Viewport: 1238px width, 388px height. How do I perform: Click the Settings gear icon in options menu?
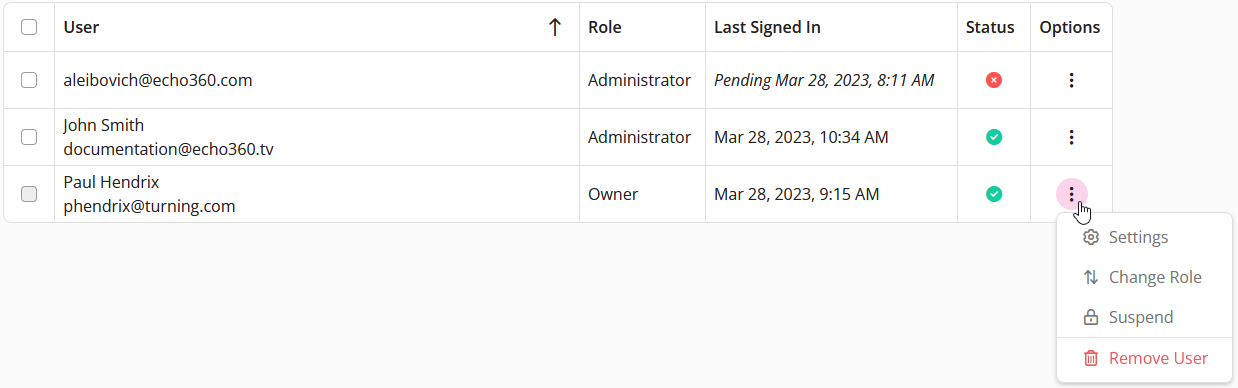point(1091,237)
